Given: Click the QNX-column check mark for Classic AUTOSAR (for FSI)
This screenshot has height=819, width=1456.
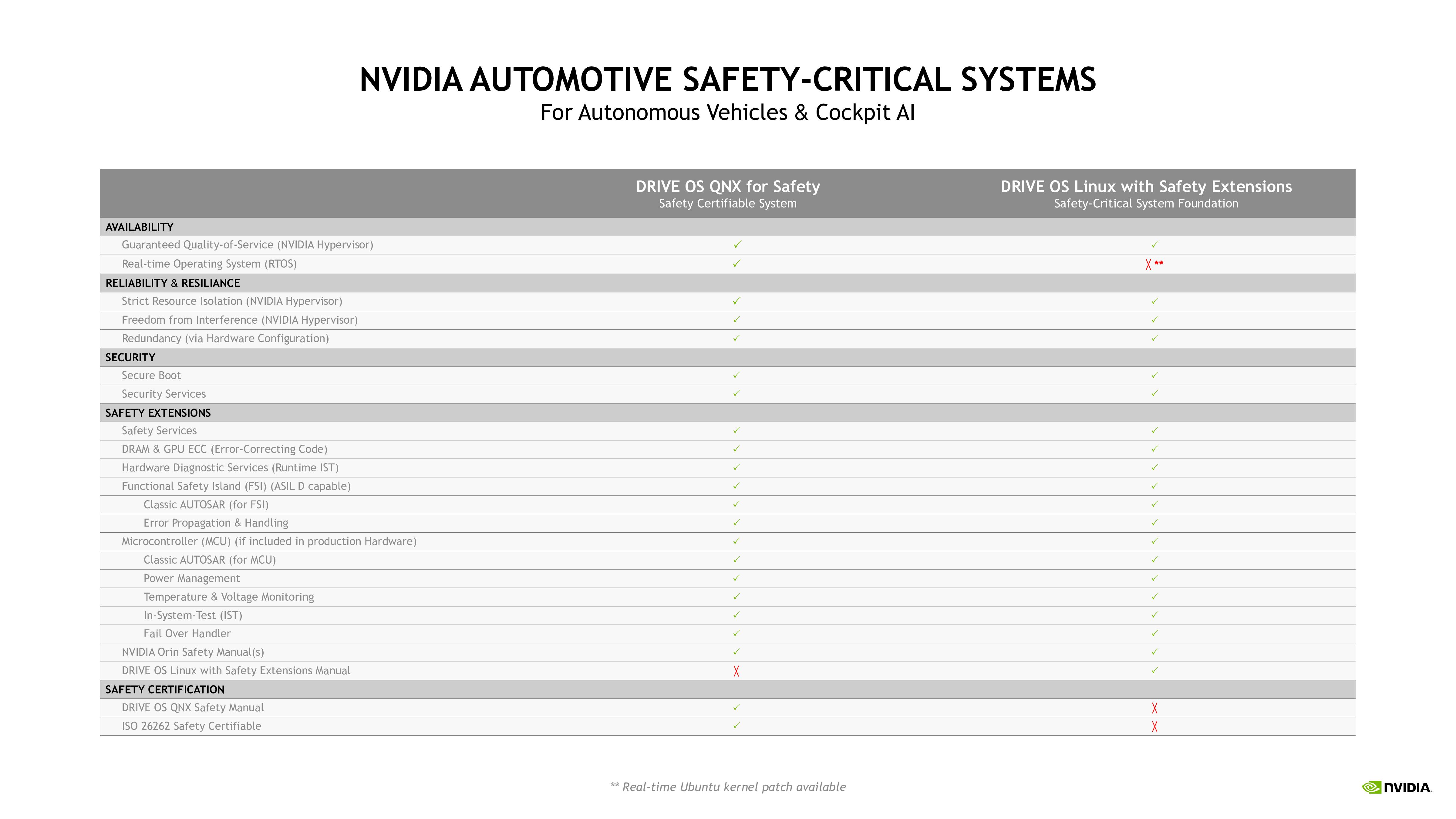Looking at the screenshot, I should 736,504.
